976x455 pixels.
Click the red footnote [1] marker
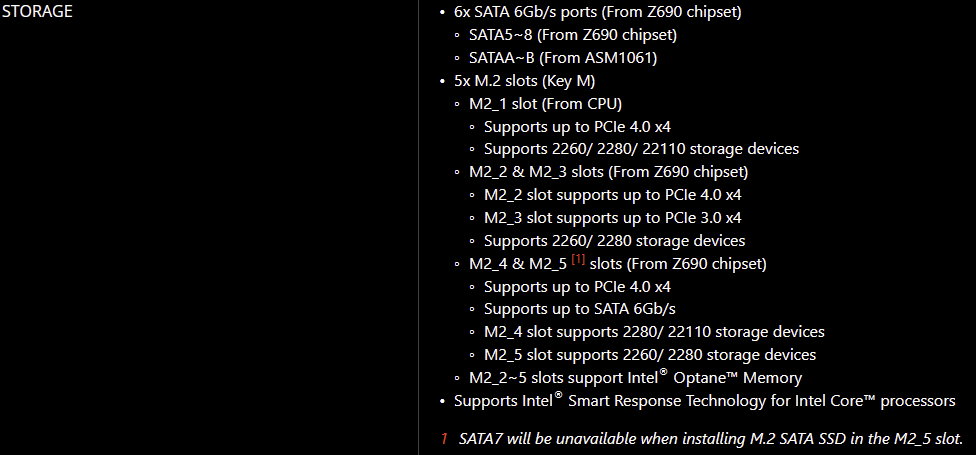578,260
